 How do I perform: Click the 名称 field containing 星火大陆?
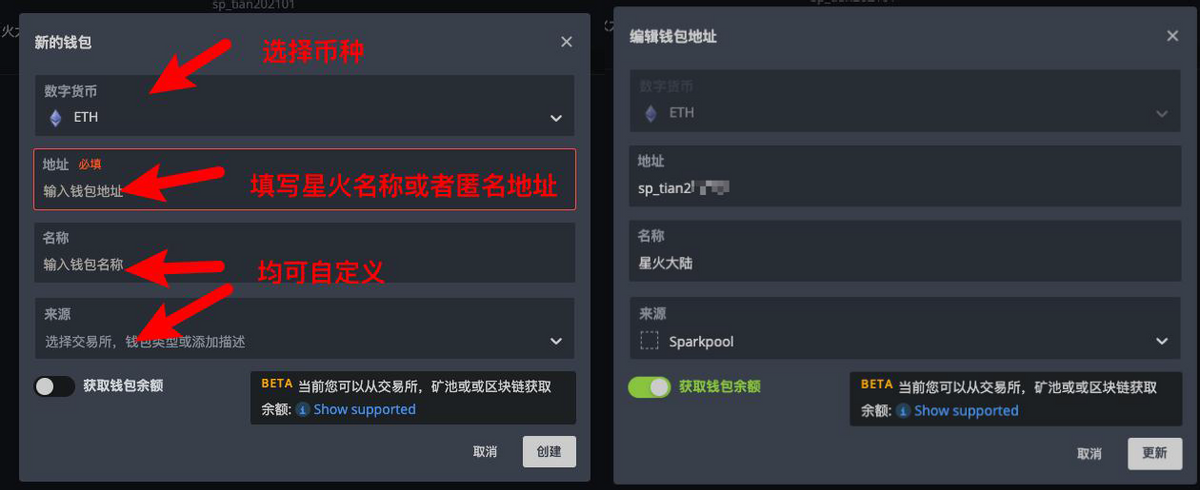(x=903, y=252)
